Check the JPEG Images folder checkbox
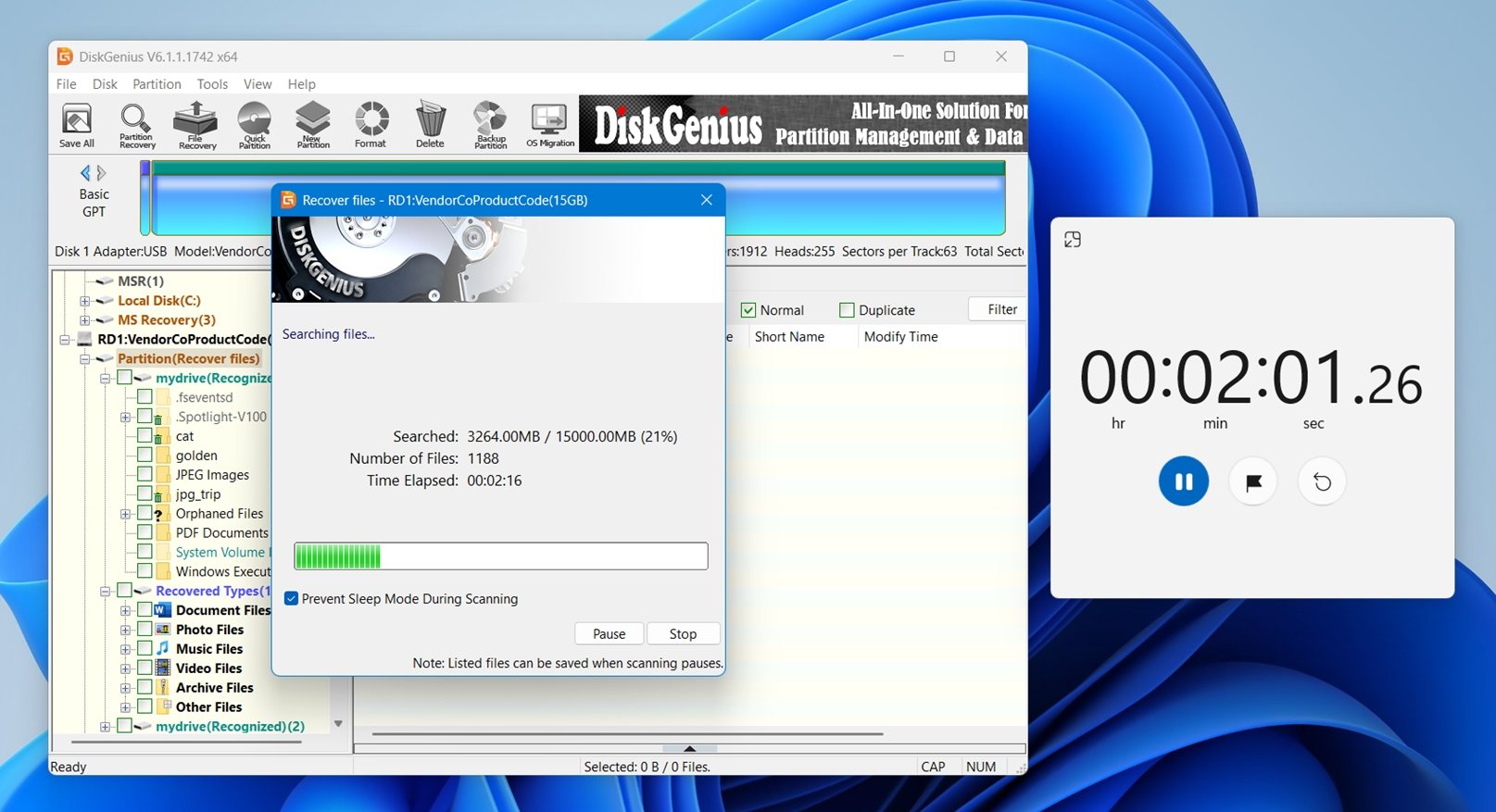Image resolution: width=1496 pixels, height=812 pixels. [145, 474]
